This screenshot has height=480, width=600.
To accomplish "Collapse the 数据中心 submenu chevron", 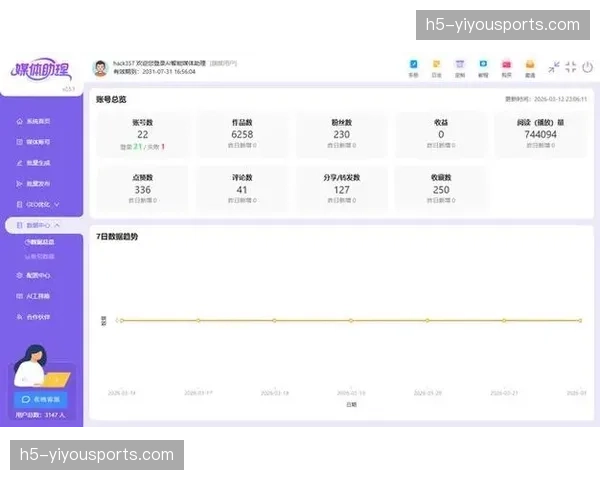I will pyautogui.click(x=57, y=225).
